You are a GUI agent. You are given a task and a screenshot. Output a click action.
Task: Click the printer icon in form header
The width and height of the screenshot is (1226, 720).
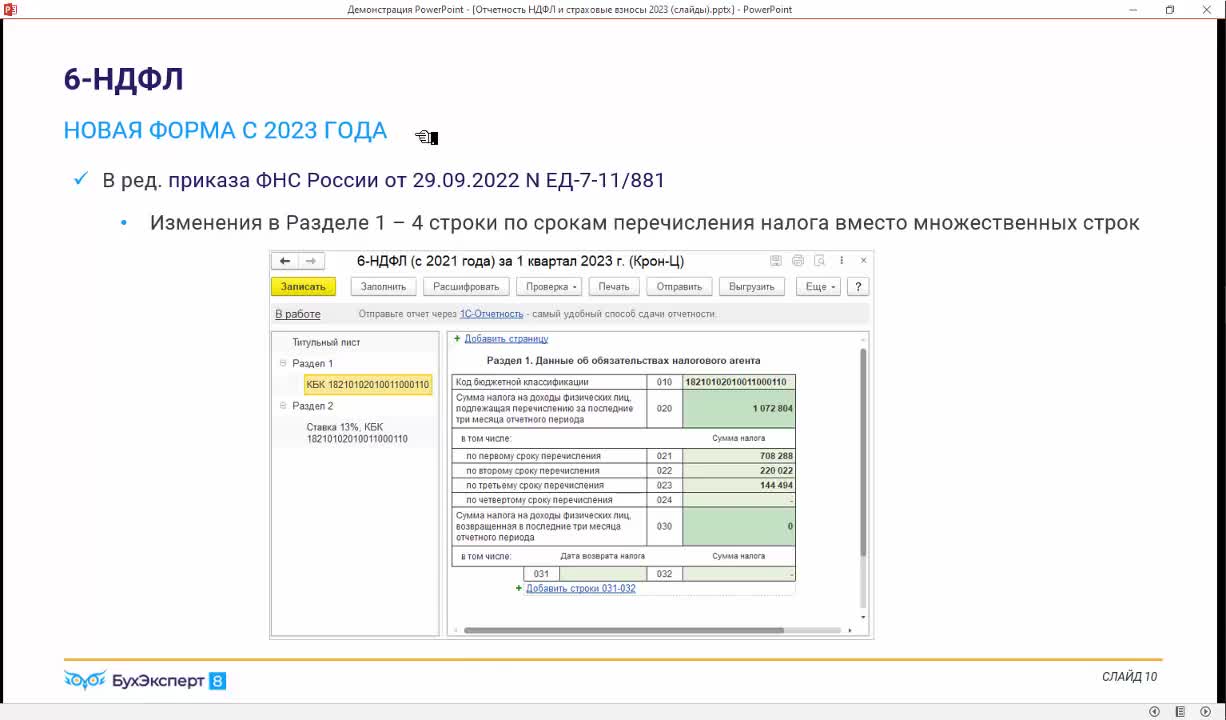pos(798,261)
